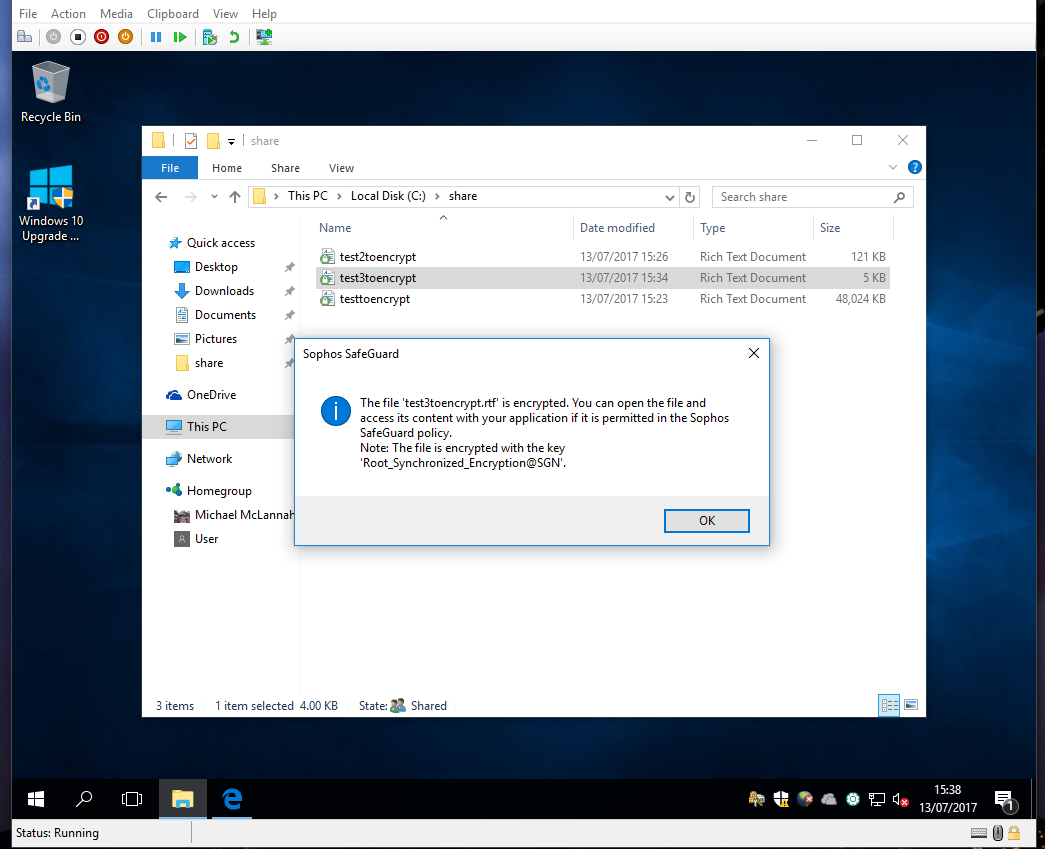This screenshot has width=1045, height=849.
Task: Switch to details view in Explorer status bar
Action: [x=889, y=705]
